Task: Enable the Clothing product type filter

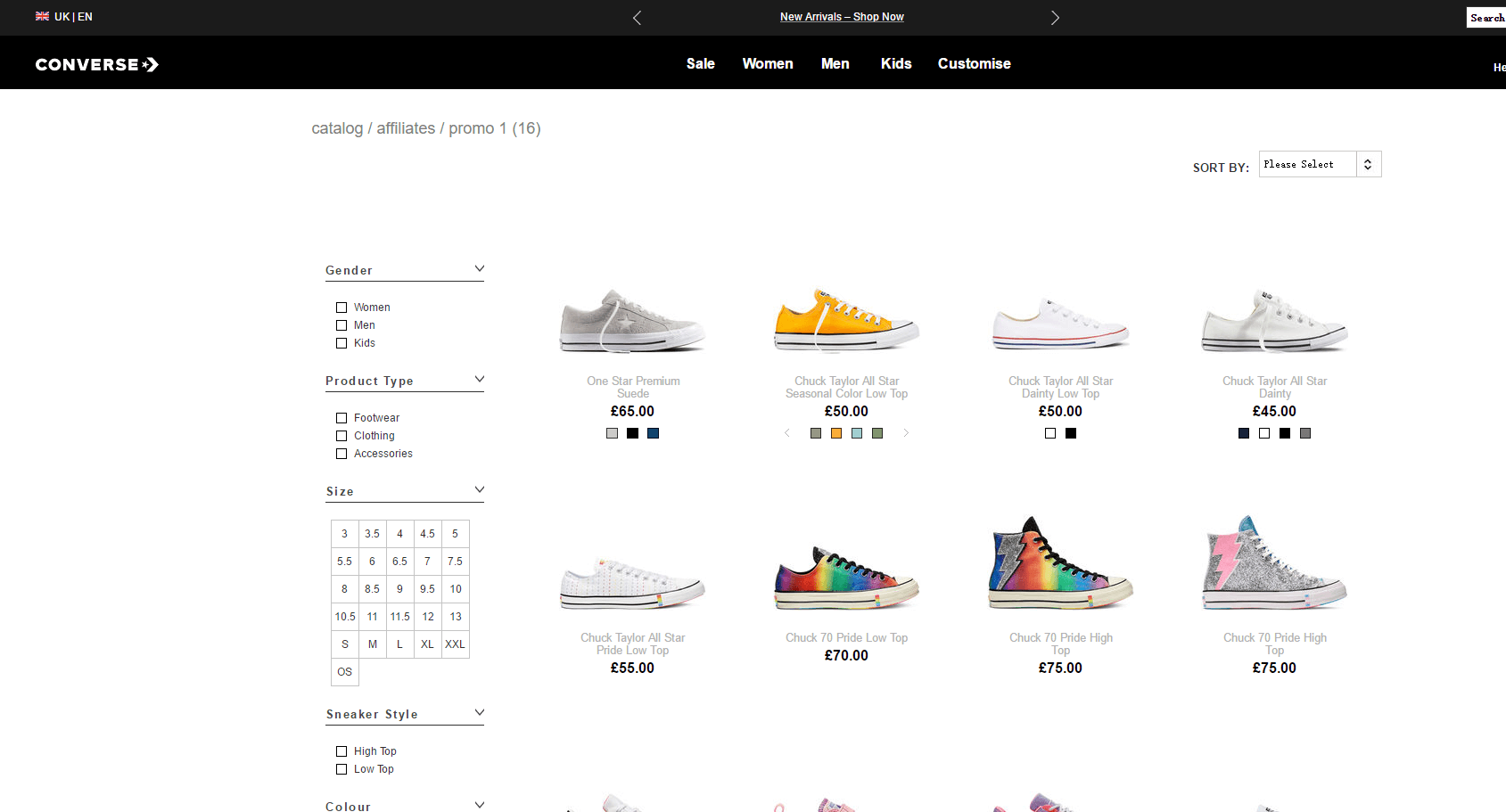Action: click(x=342, y=436)
